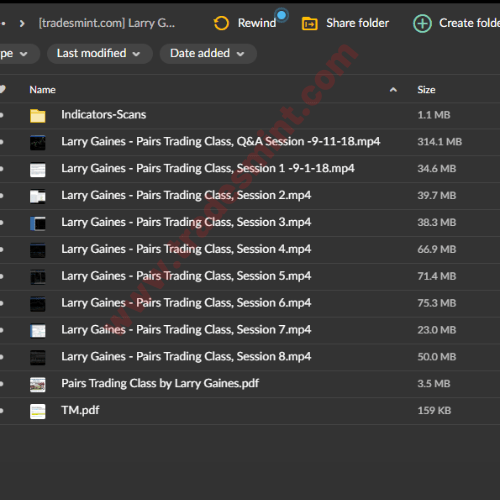The width and height of the screenshot is (500, 500).
Task: Click the breadcrumb chevron before tradesmint folder
Action: coord(22,24)
